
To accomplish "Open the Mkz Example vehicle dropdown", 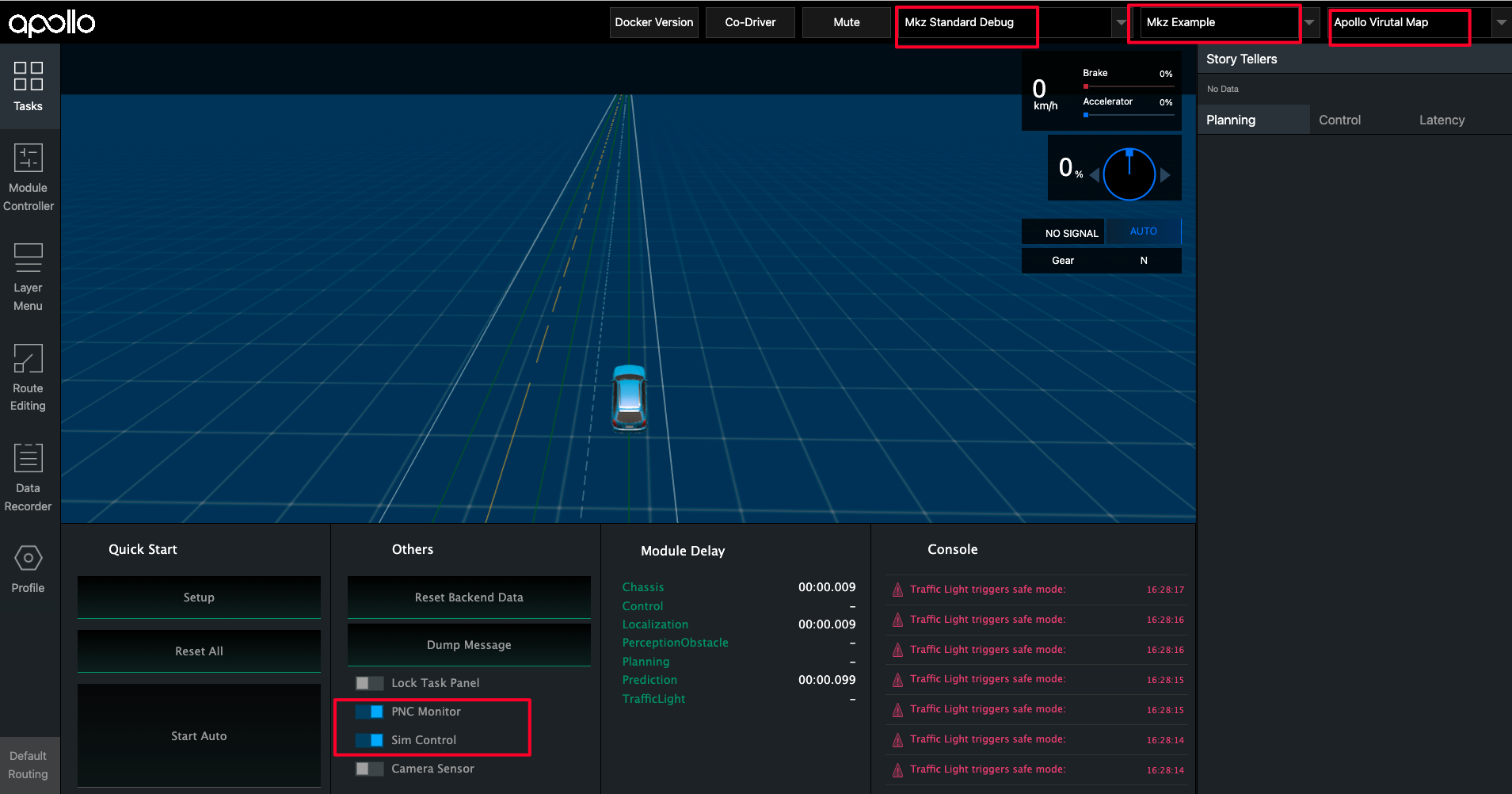I will coord(1309,22).
